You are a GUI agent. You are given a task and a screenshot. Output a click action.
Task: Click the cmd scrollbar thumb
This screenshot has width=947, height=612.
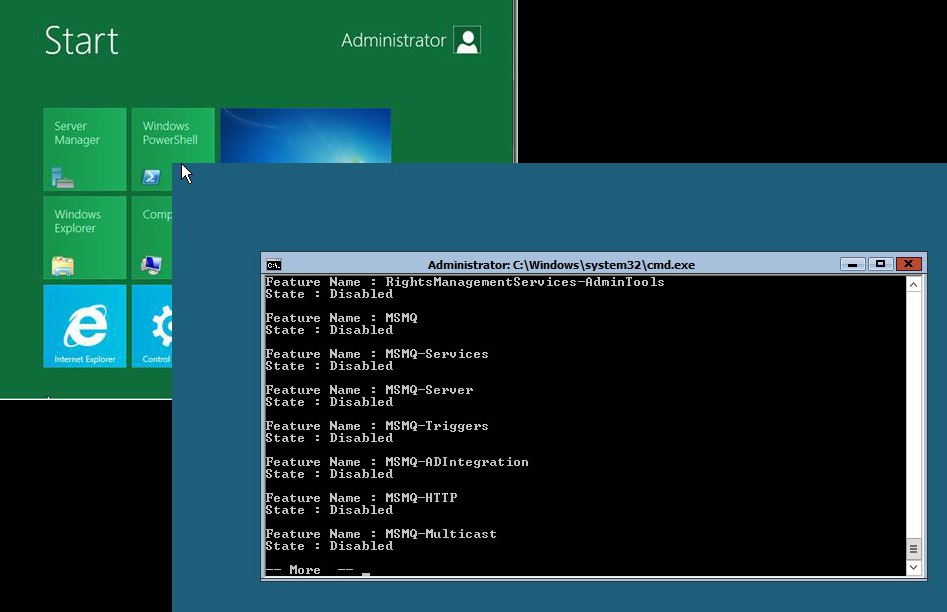pyautogui.click(x=913, y=549)
